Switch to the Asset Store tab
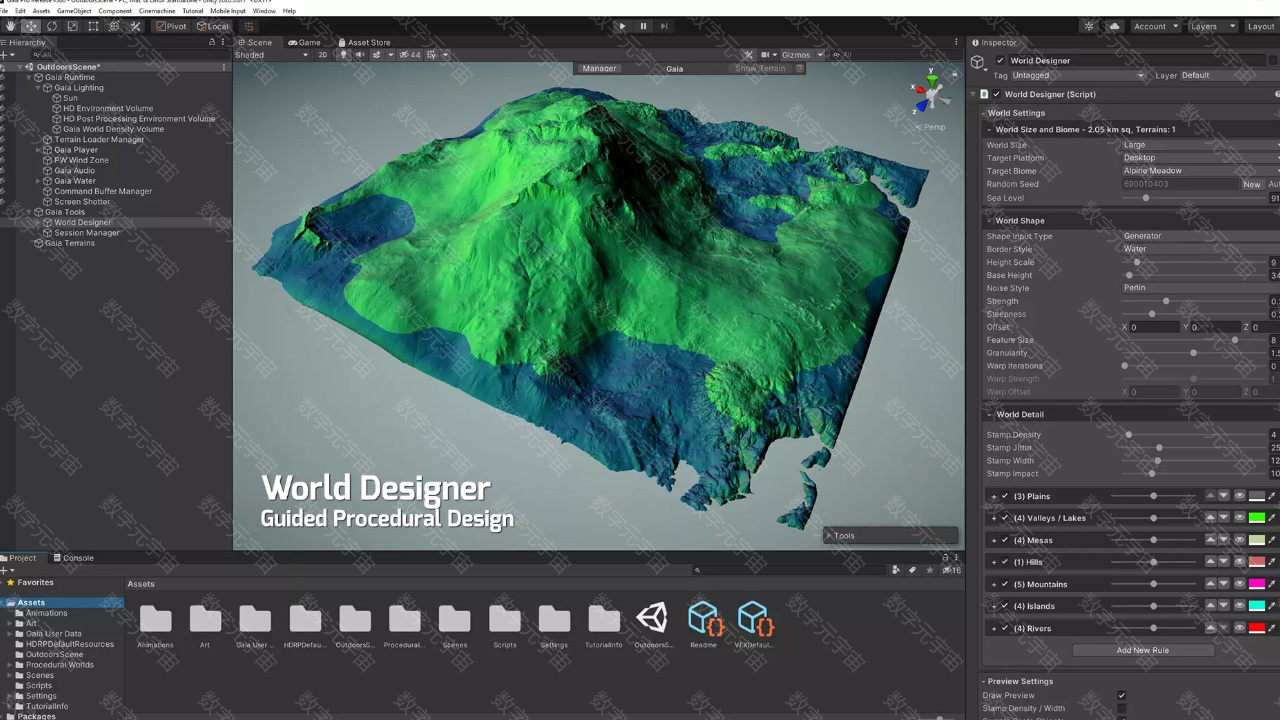Viewport: 1280px width, 720px height. click(363, 42)
